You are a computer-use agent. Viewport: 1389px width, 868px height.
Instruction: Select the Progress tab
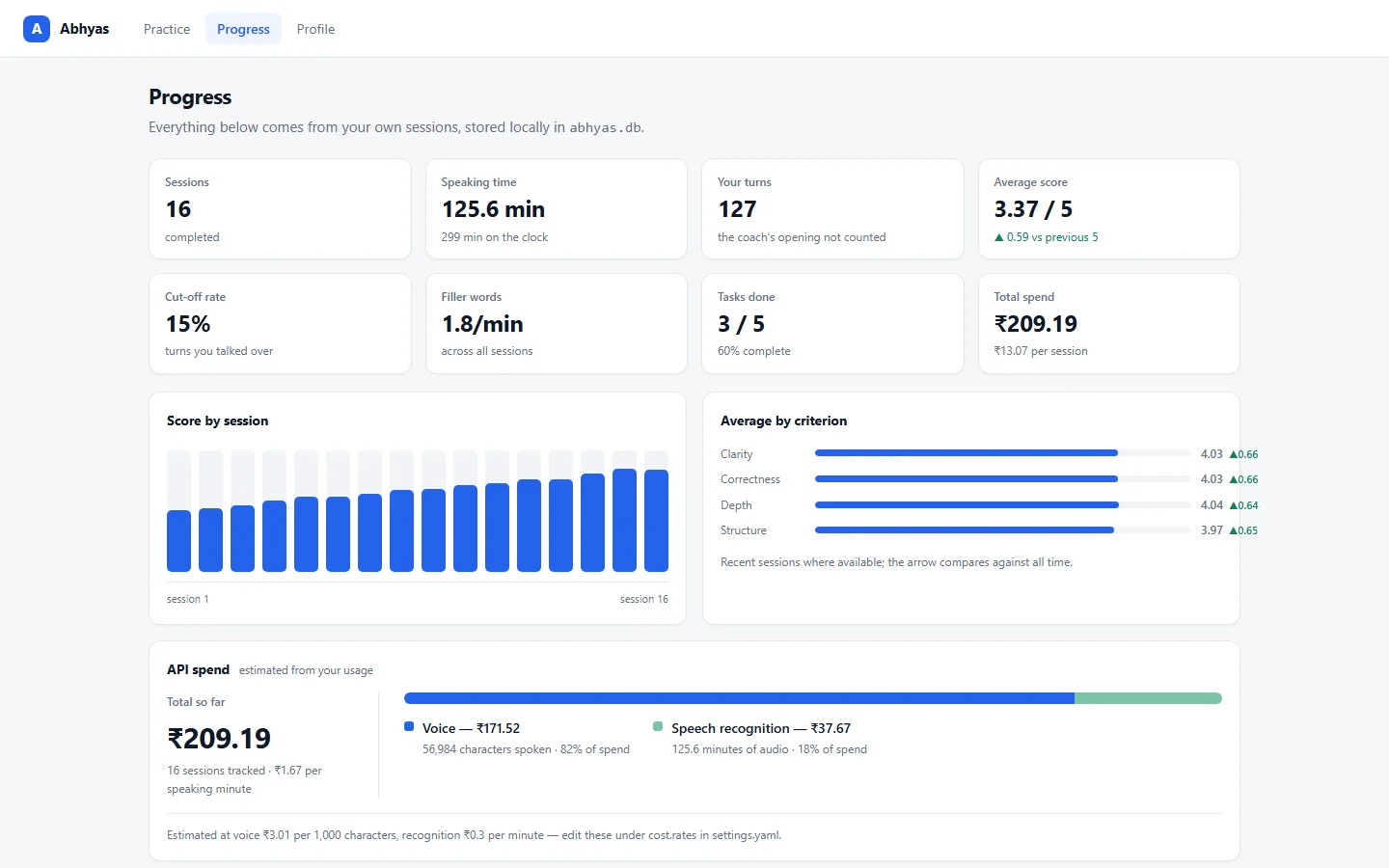click(x=243, y=29)
